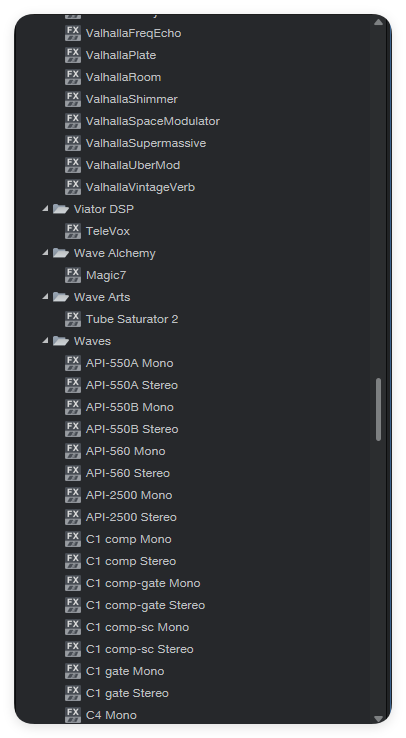Collapse the Viator DSP folder
Viewport: 406px width, 738px height.
45,209
